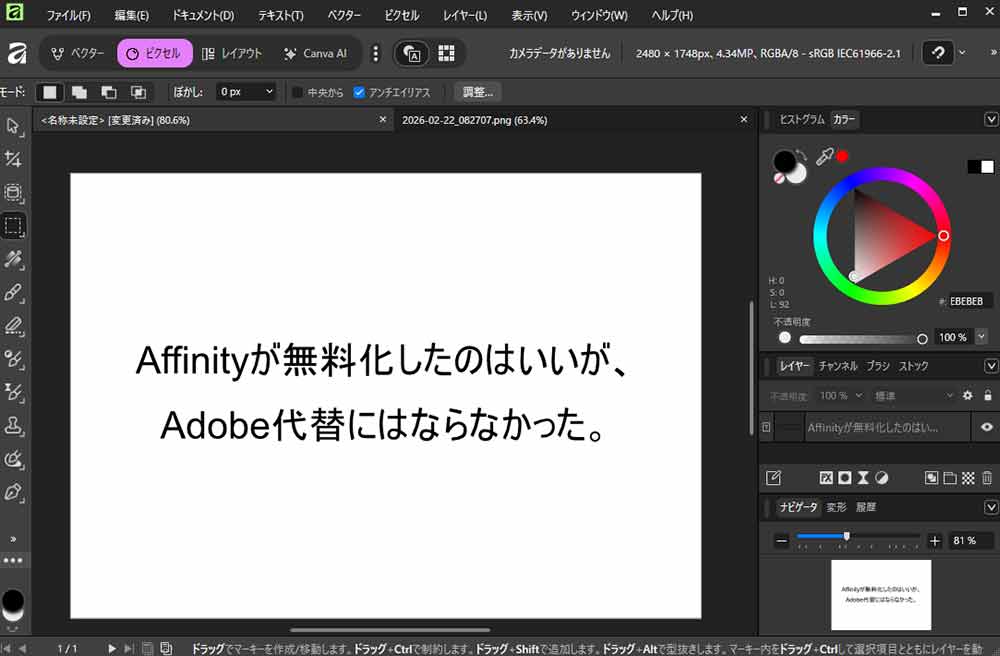Hide the Affinity text layer
Viewport: 1000px width, 656px height.
986,427
